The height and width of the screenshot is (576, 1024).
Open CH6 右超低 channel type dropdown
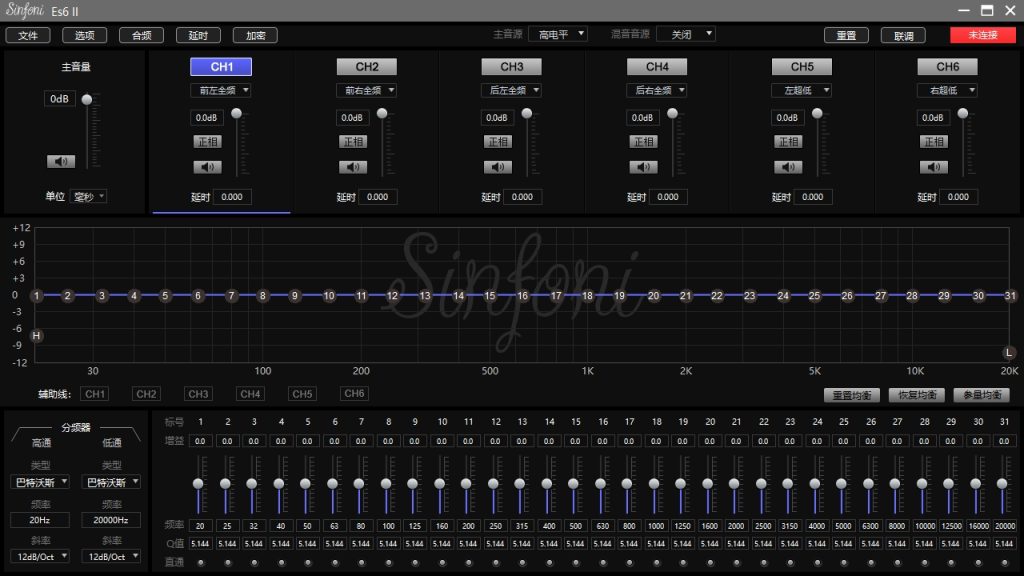947,90
